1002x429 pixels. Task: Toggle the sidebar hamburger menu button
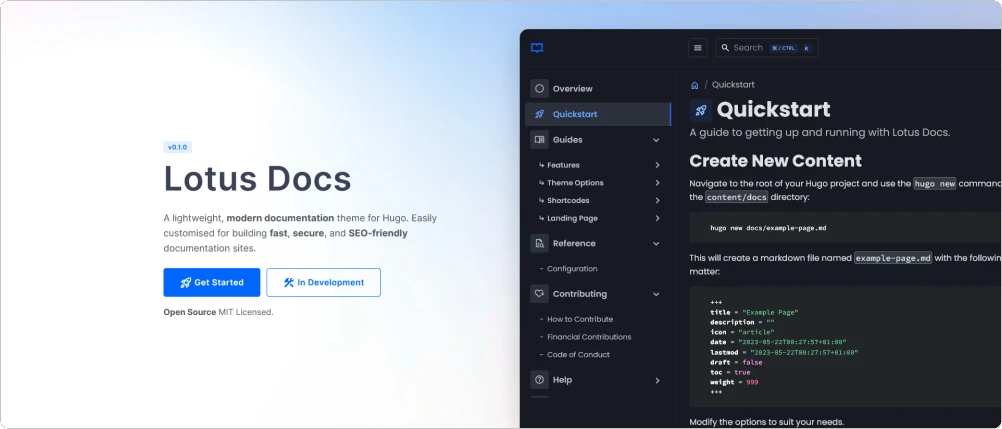coord(698,48)
